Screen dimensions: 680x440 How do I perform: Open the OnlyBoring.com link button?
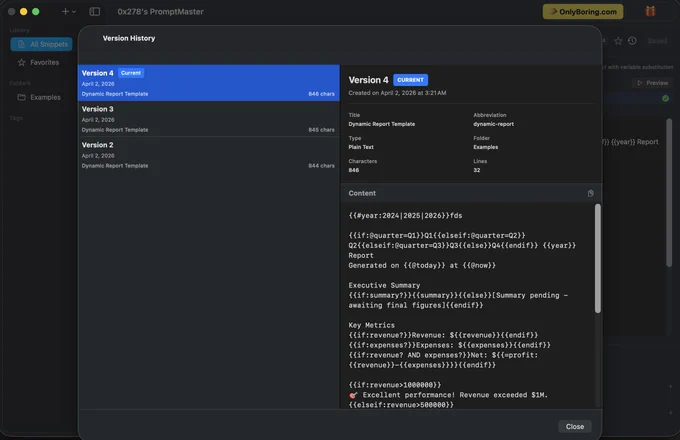click(583, 12)
